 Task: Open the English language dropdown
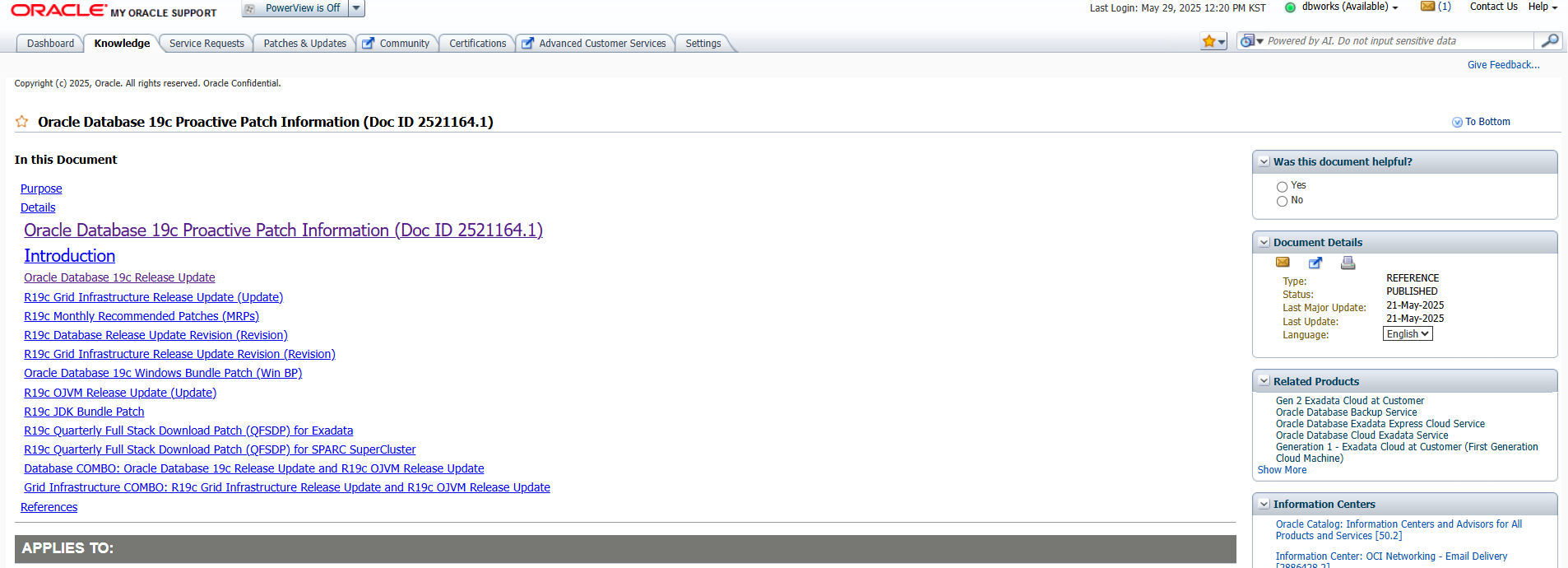point(1408,334)
